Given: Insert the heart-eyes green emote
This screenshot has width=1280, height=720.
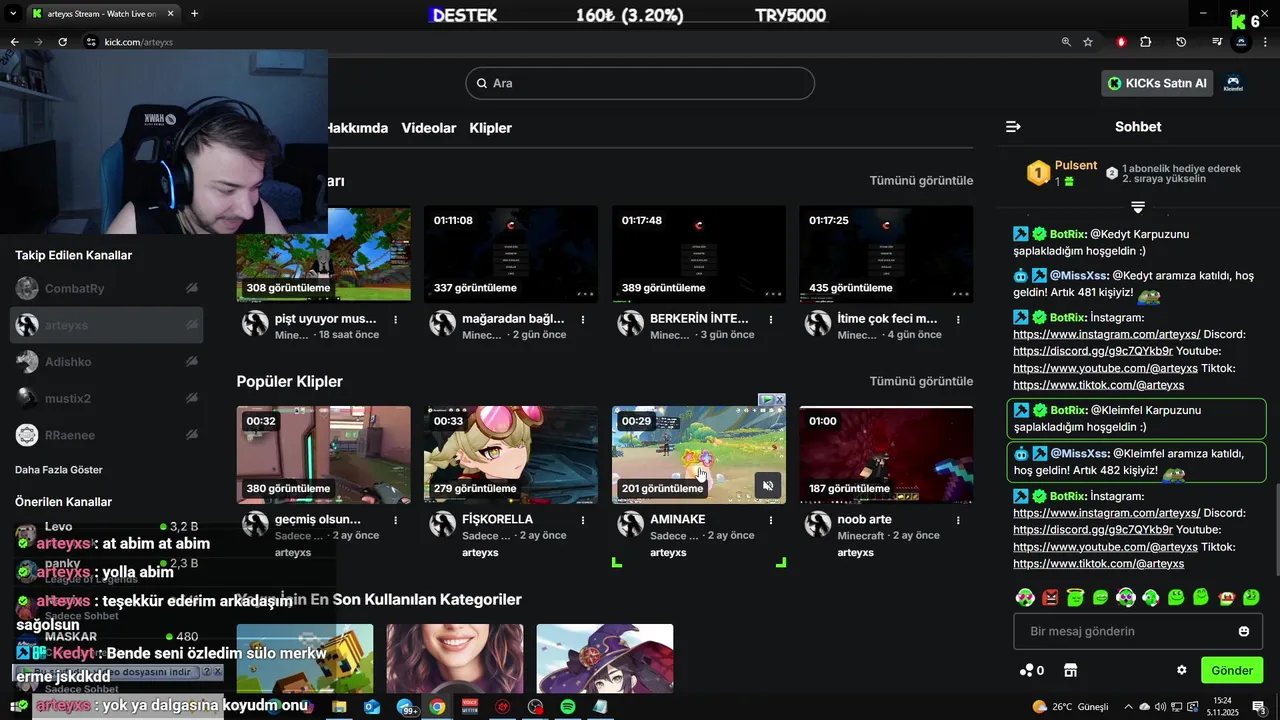Looking at the screenshot, I should pyautogui.click(x=1025, y=597).
